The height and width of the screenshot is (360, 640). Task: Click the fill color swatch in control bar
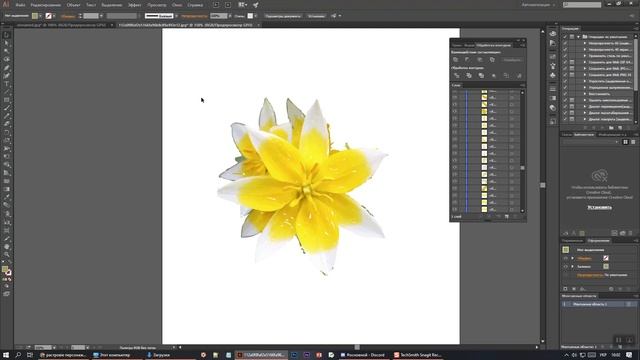click(35, 16)
